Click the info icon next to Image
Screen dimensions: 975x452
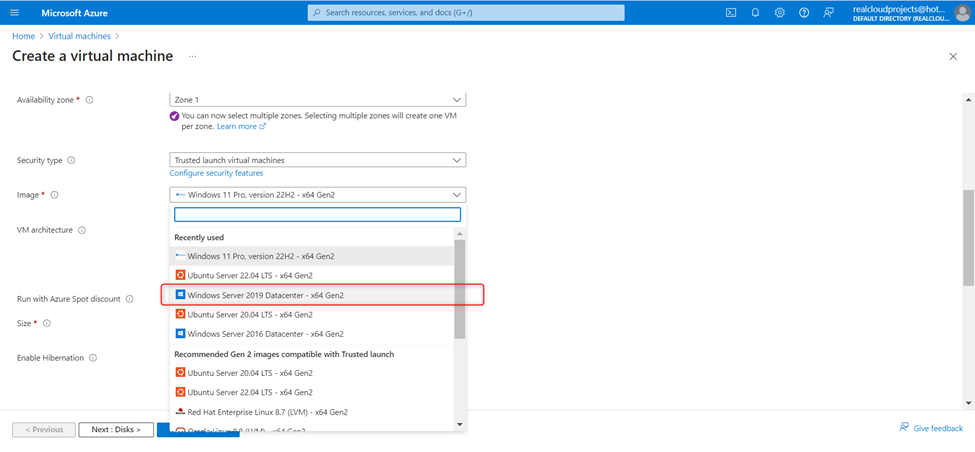pyautogui.click(x=54, y=195)
